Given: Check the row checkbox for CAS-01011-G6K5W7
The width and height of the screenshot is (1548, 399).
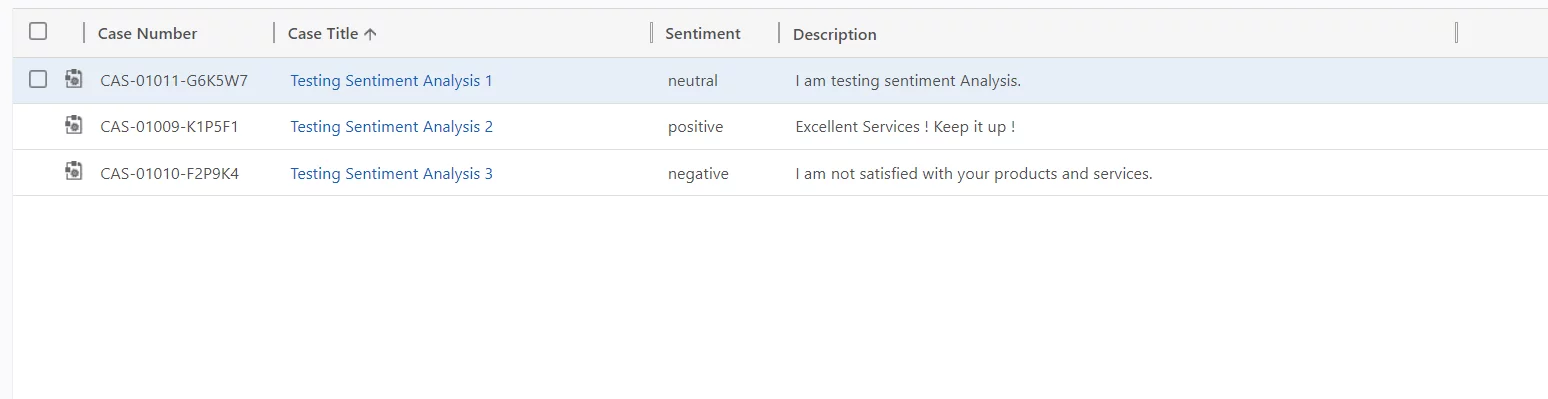Looking at the screenshot, I should tap(38, 79).
